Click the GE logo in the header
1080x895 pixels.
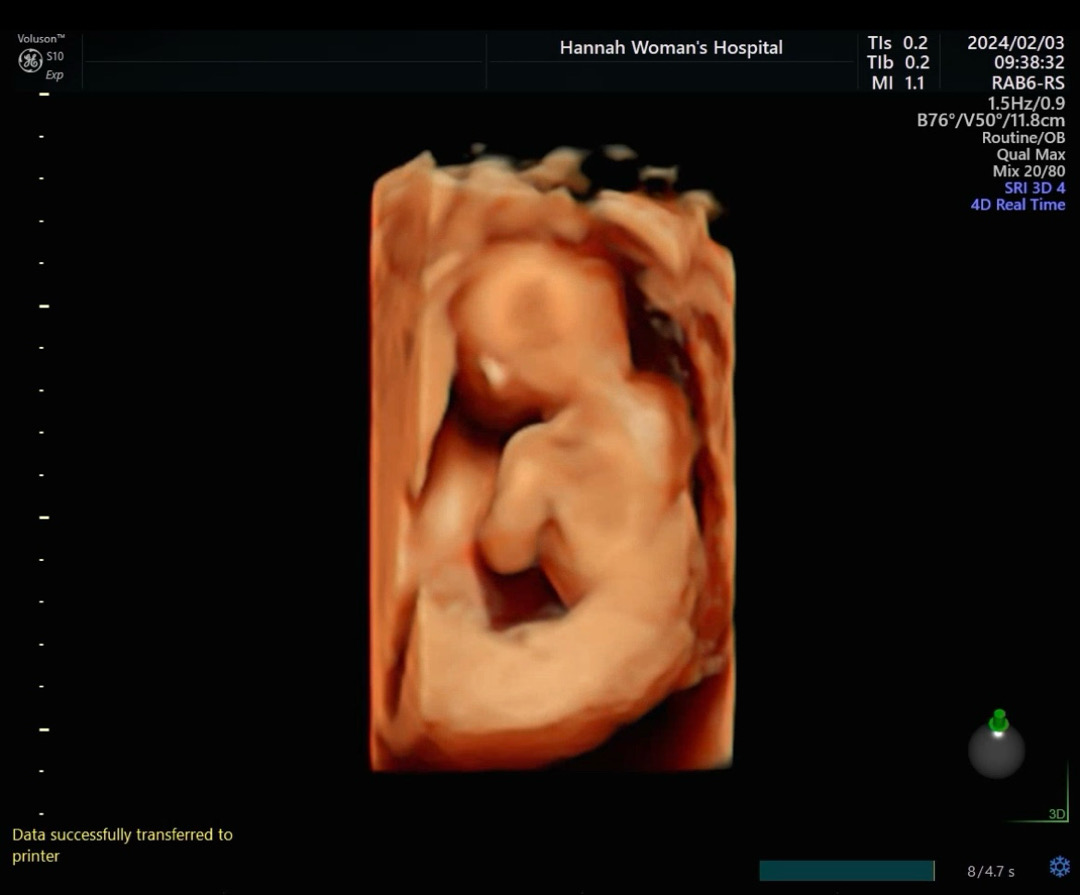tap(30, 61)
